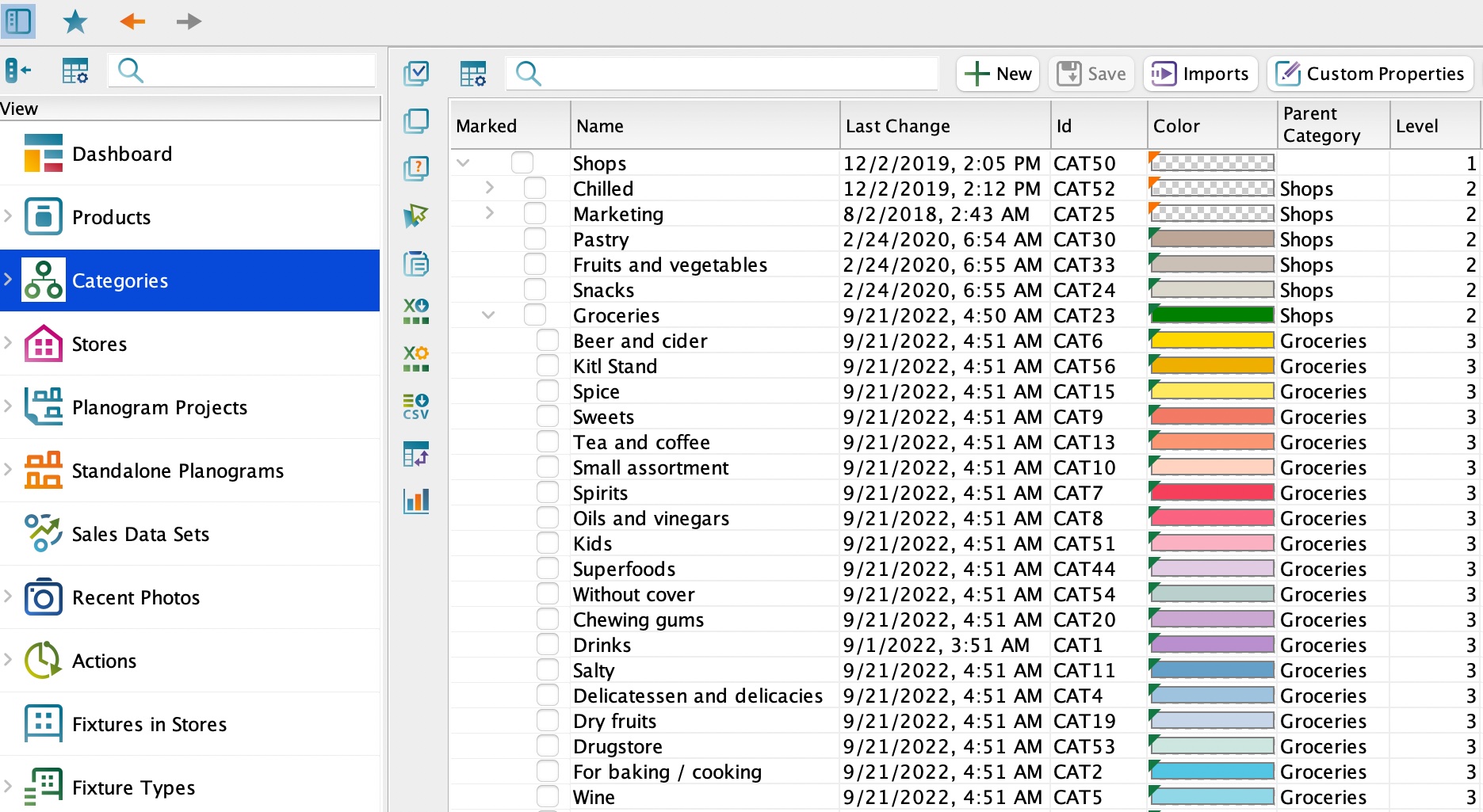The image size is (1483, 812).
Task: Open Dashboard from the sidebar
Action: (x=121, y=154)
